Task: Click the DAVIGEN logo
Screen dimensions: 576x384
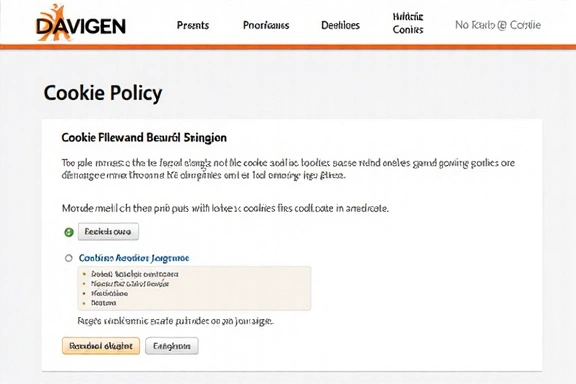Action: 81,24
